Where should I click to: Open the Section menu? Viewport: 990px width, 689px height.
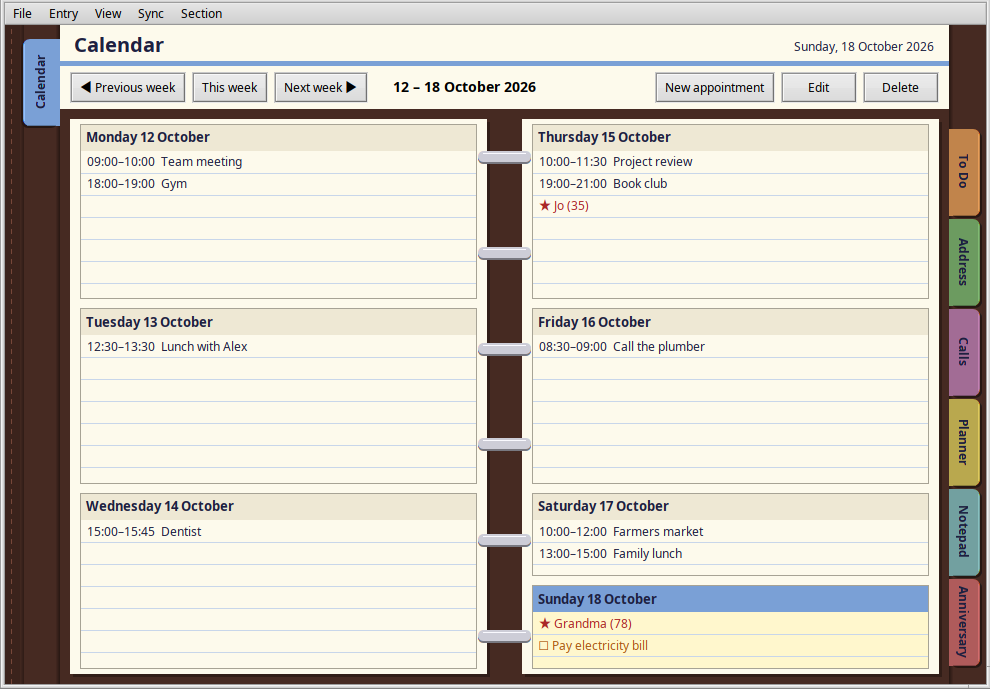[201, 13]
